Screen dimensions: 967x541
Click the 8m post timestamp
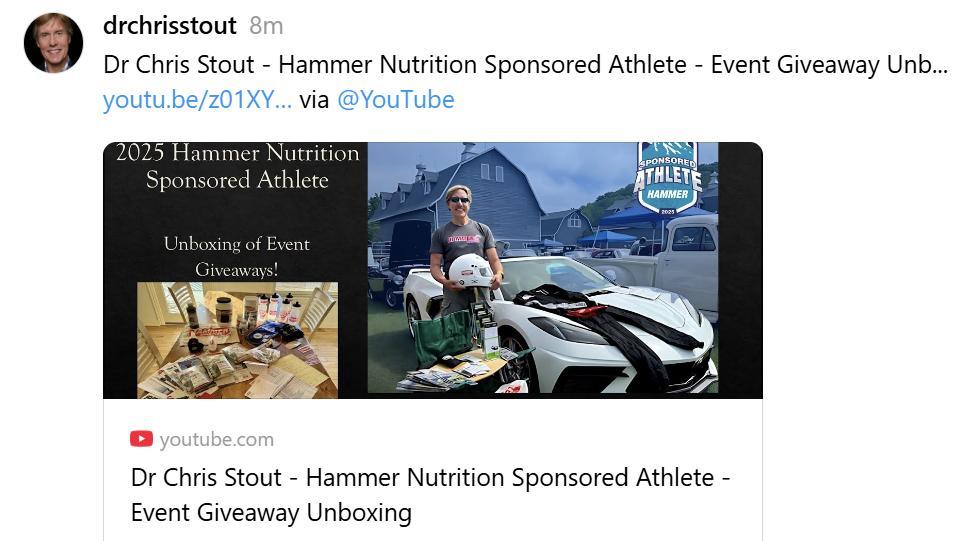[266, 26]
